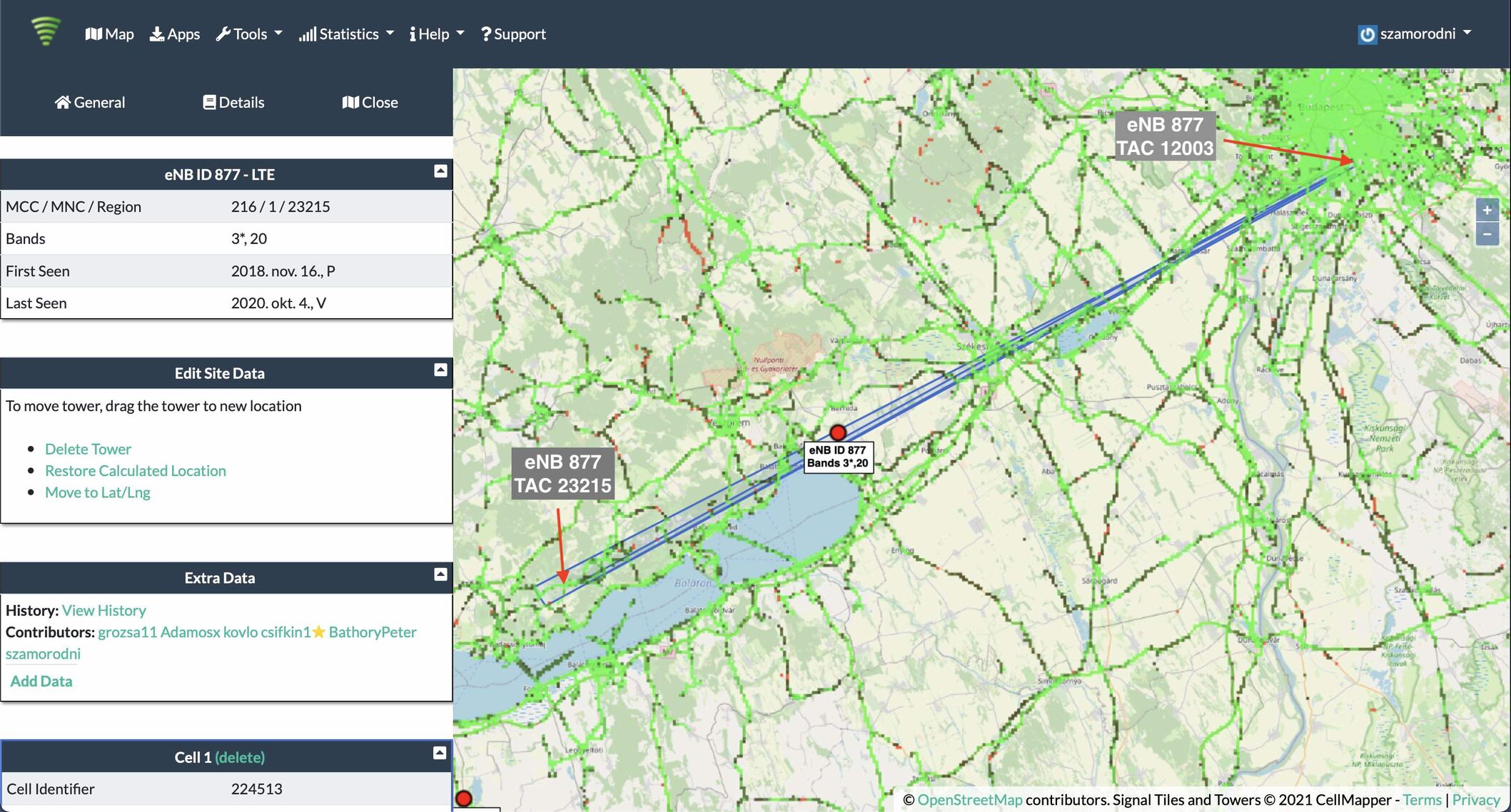Viewport: 1511px width, 812px height.
Task: Click the Move to Lat/Lng link
Action: point(98,492)
